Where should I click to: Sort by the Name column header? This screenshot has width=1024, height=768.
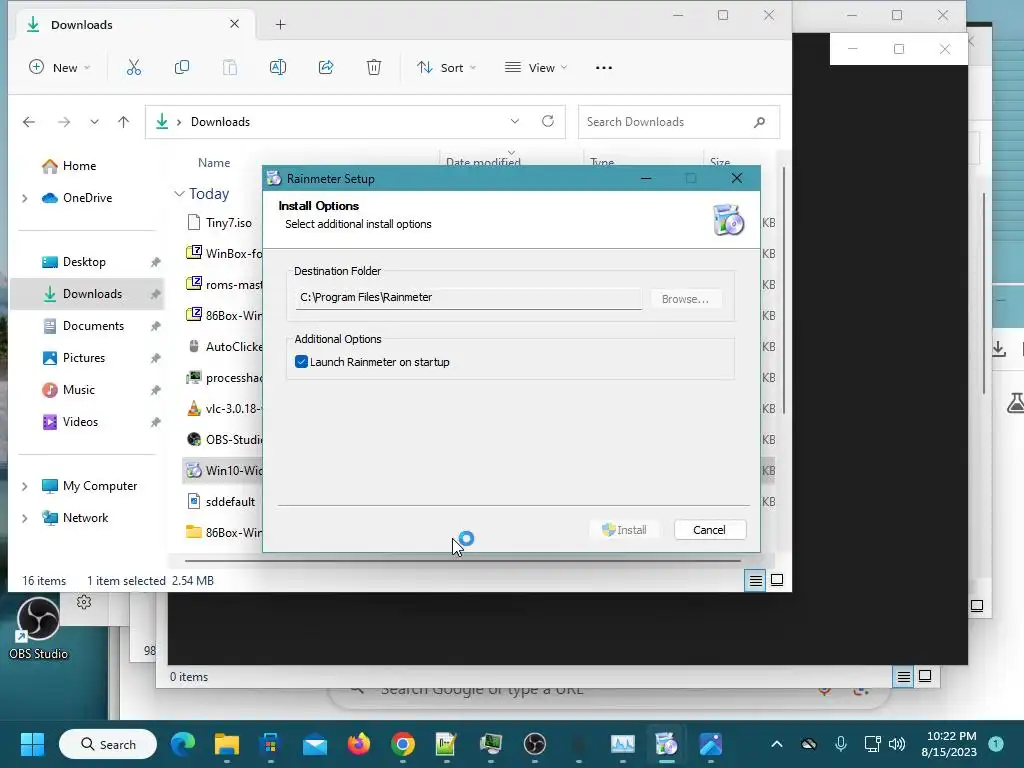coord(214,163)
